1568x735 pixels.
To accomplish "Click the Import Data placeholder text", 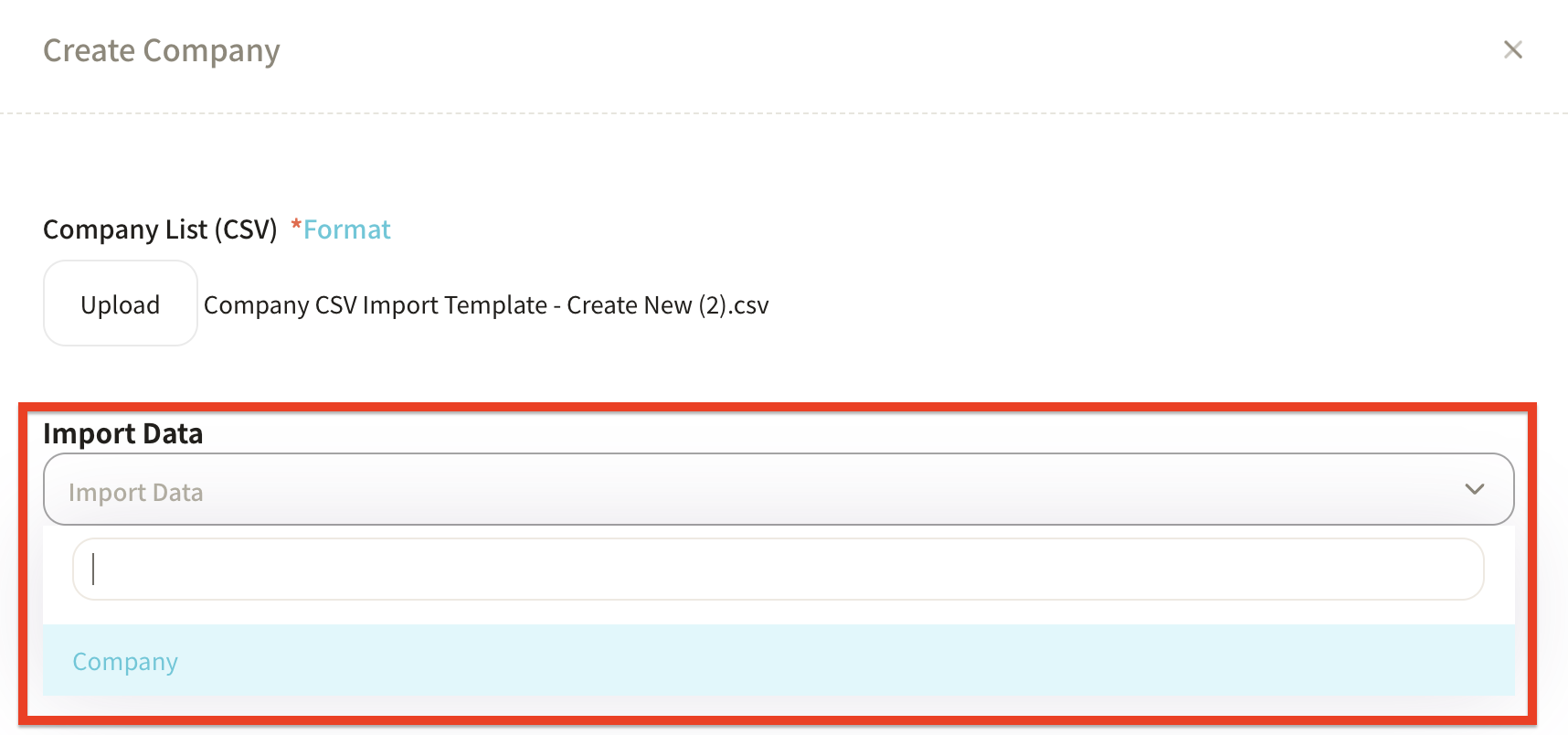I will click(x=136, y=493).
